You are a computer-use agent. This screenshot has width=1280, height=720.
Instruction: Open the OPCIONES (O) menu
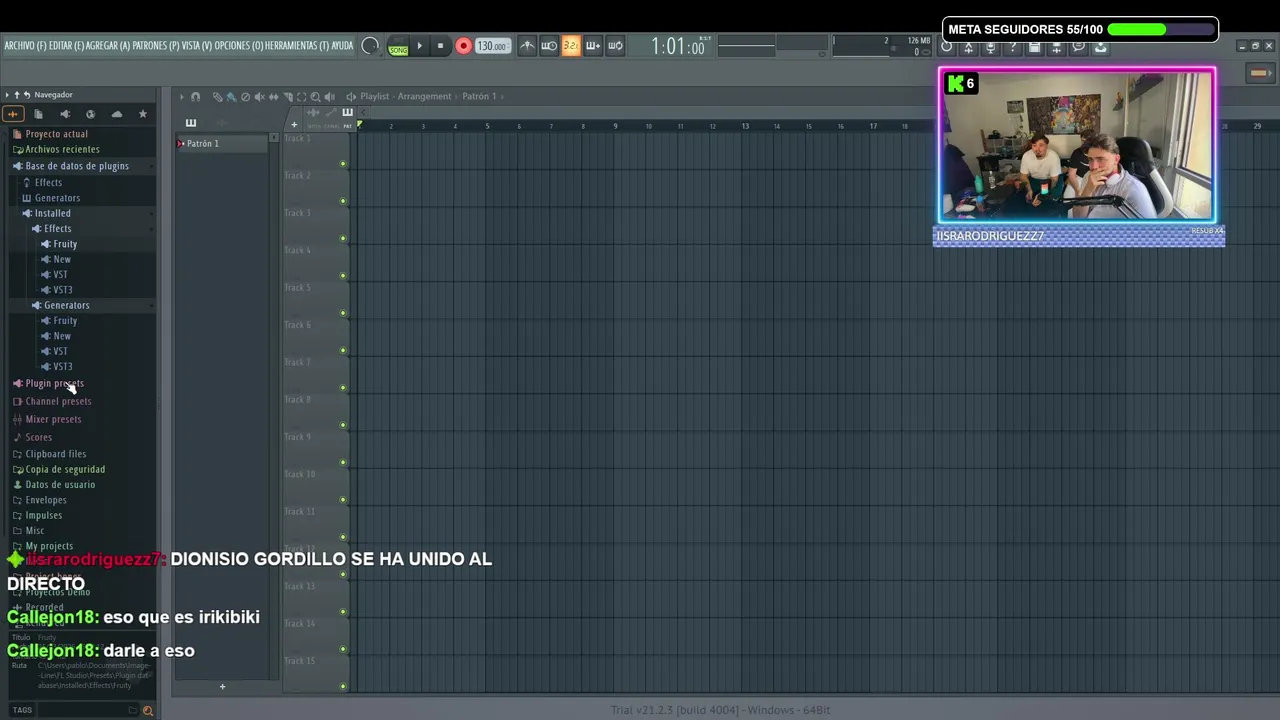tap(239, 46)
